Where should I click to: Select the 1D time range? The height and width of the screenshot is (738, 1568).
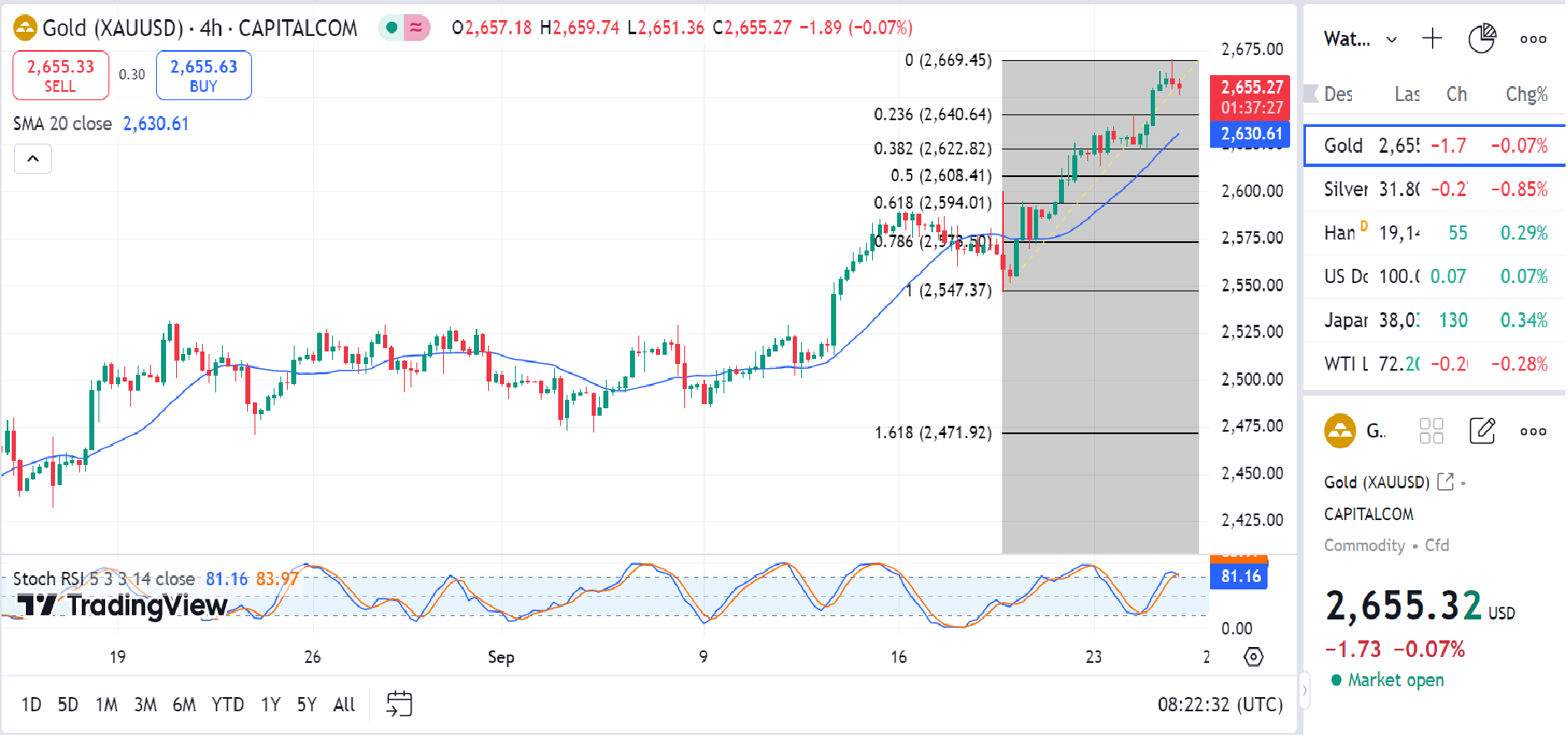pos(31,705)
